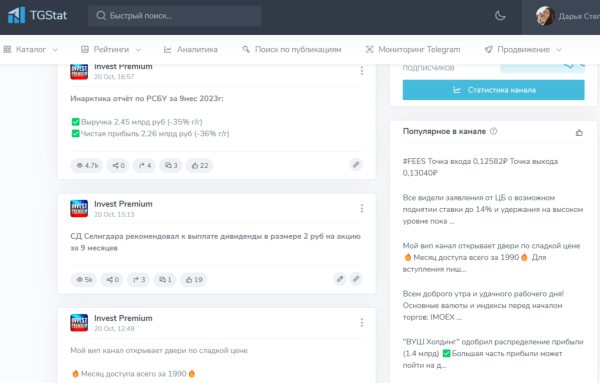Select text Инарктика отчёт по РСБУ
This screenshot has height=383, width=600.
147,99
